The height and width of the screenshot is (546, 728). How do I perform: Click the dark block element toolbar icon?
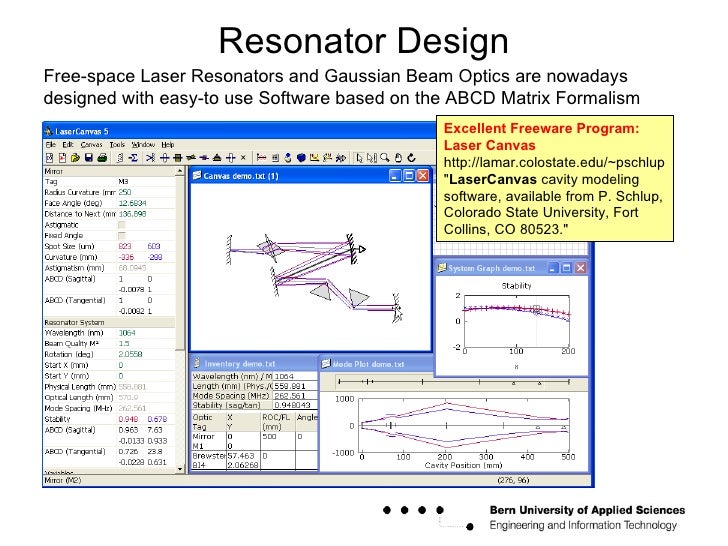(177, 158)
